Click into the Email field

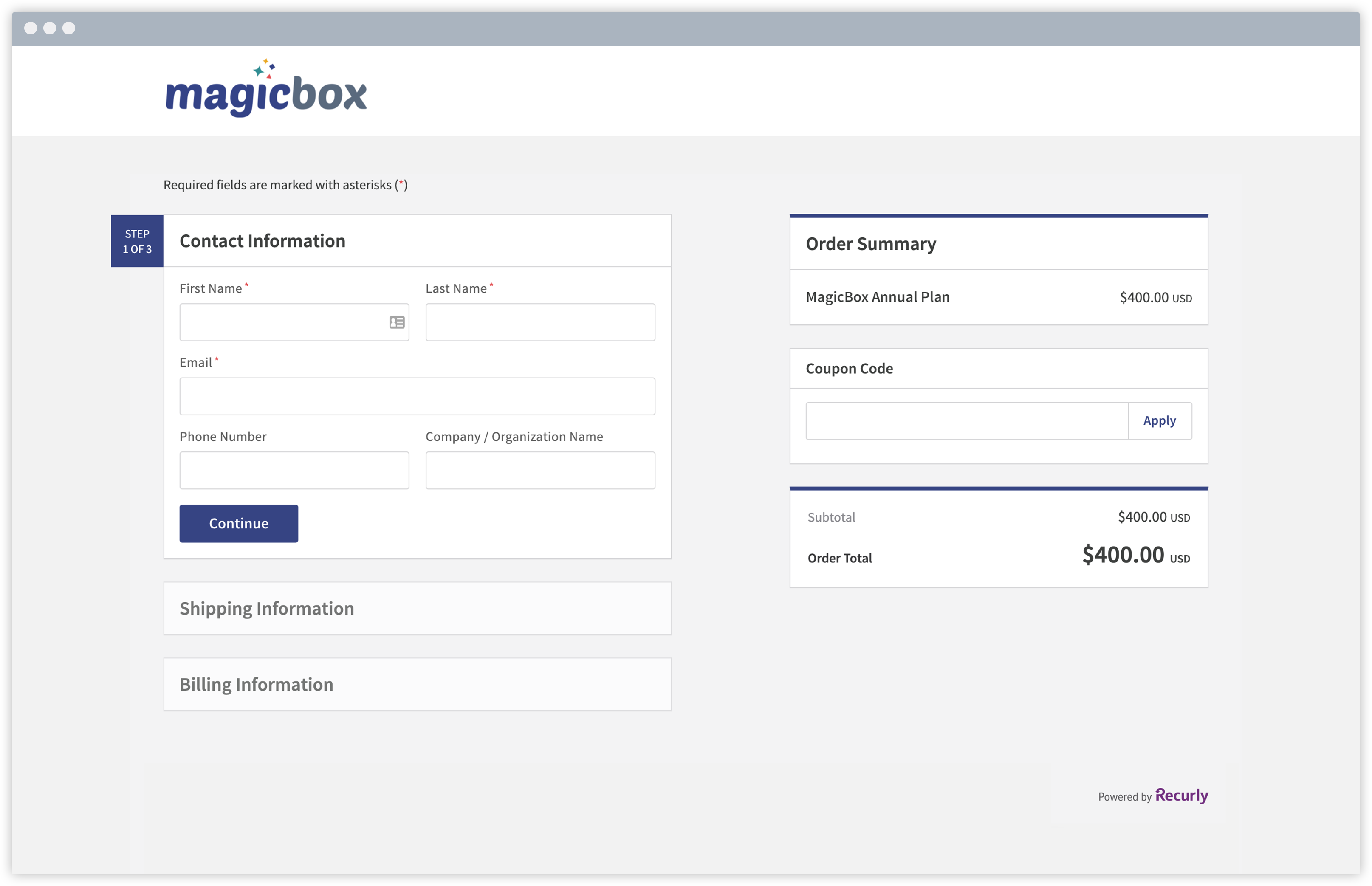pos(417,396)
